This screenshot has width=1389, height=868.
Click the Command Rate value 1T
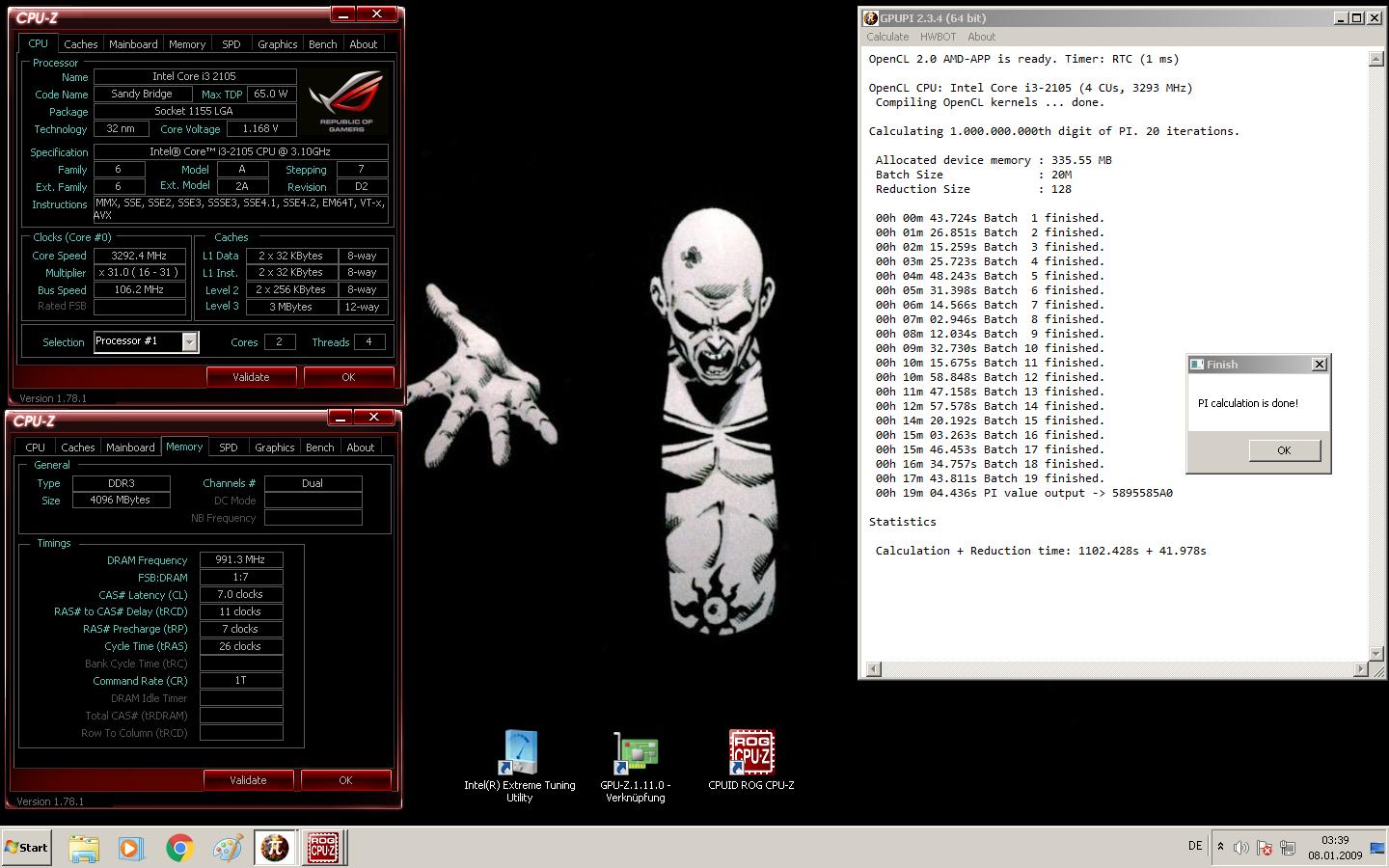[241, 681]
